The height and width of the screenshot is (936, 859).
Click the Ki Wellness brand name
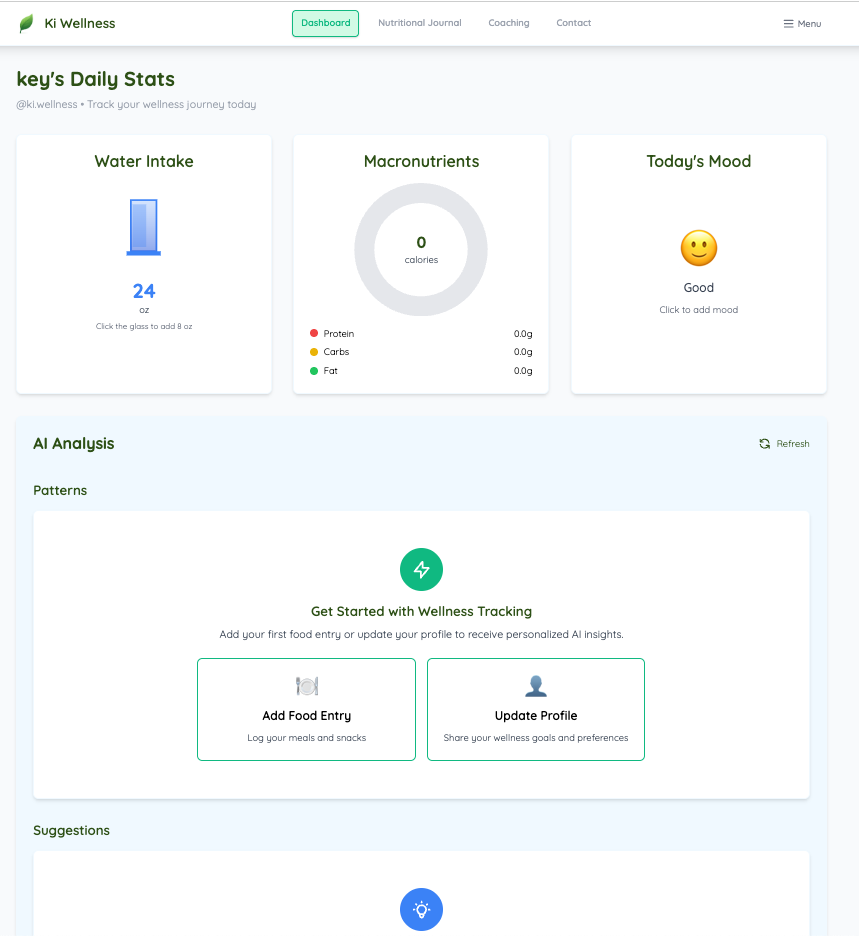click(80, 23)
